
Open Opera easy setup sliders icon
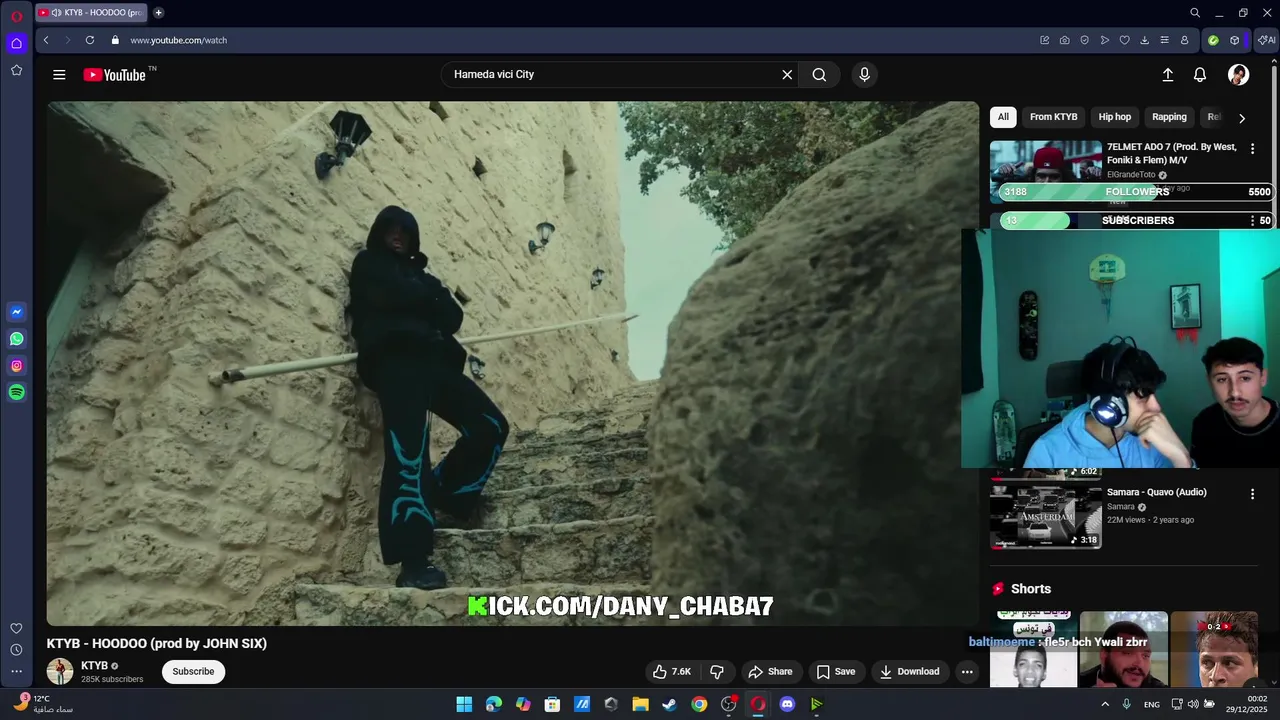[x=1164, y=40]
